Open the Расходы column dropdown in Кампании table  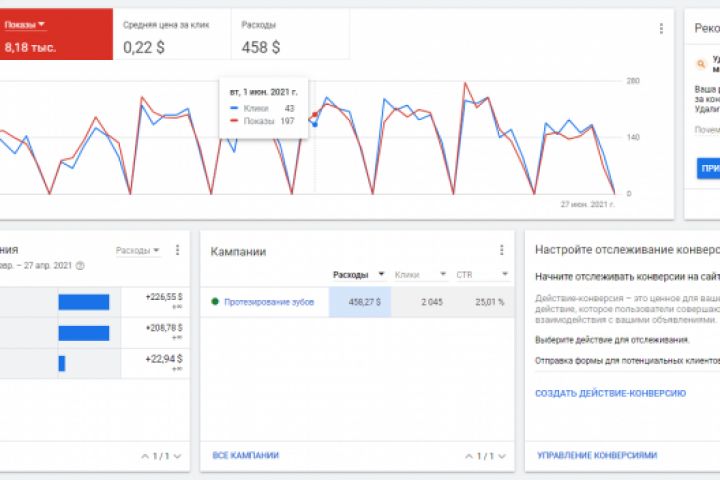coord(380,274)
